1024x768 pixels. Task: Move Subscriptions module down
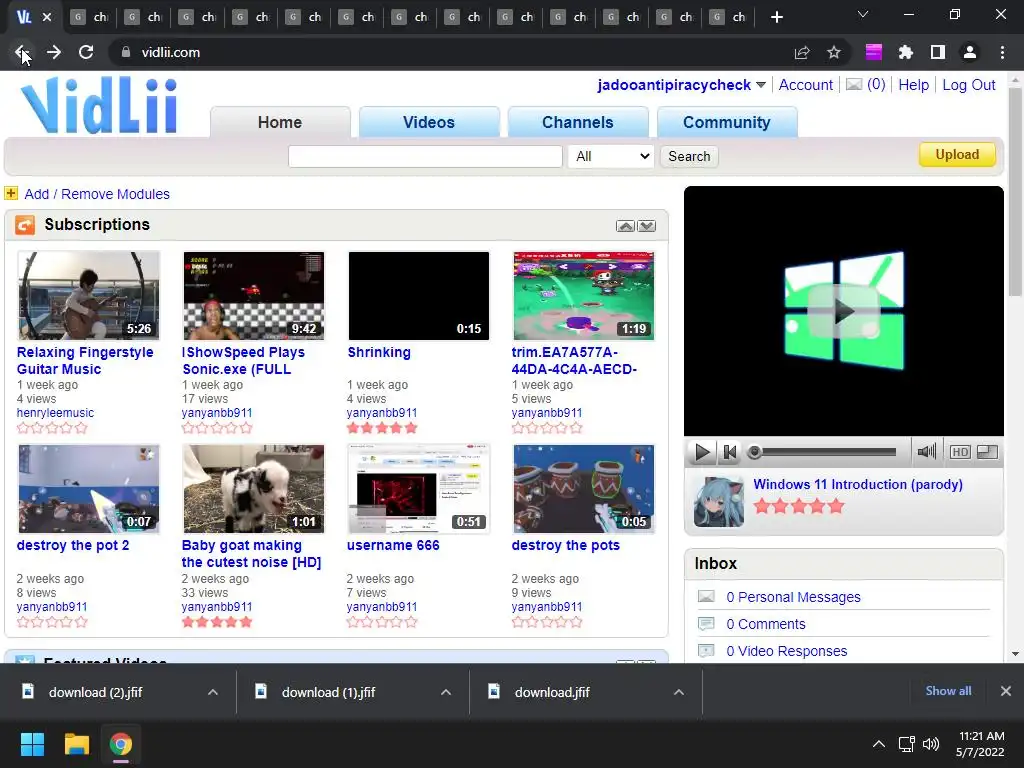point(647,226)
